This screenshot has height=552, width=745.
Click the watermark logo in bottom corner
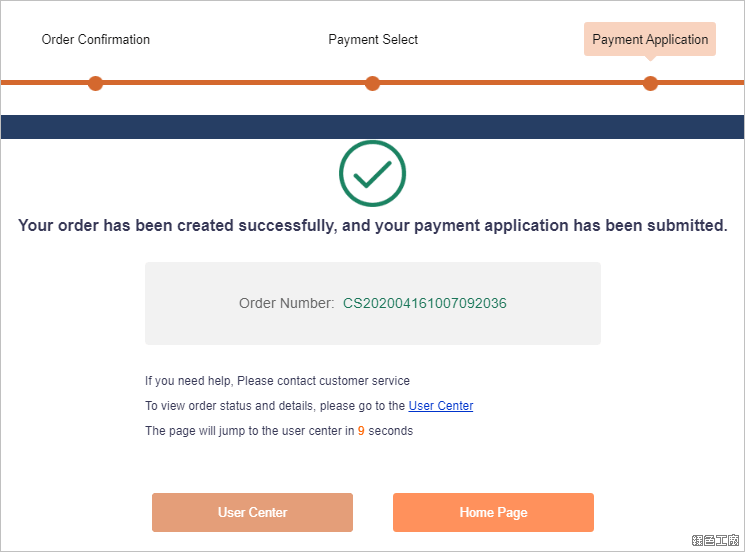point(716,540)
